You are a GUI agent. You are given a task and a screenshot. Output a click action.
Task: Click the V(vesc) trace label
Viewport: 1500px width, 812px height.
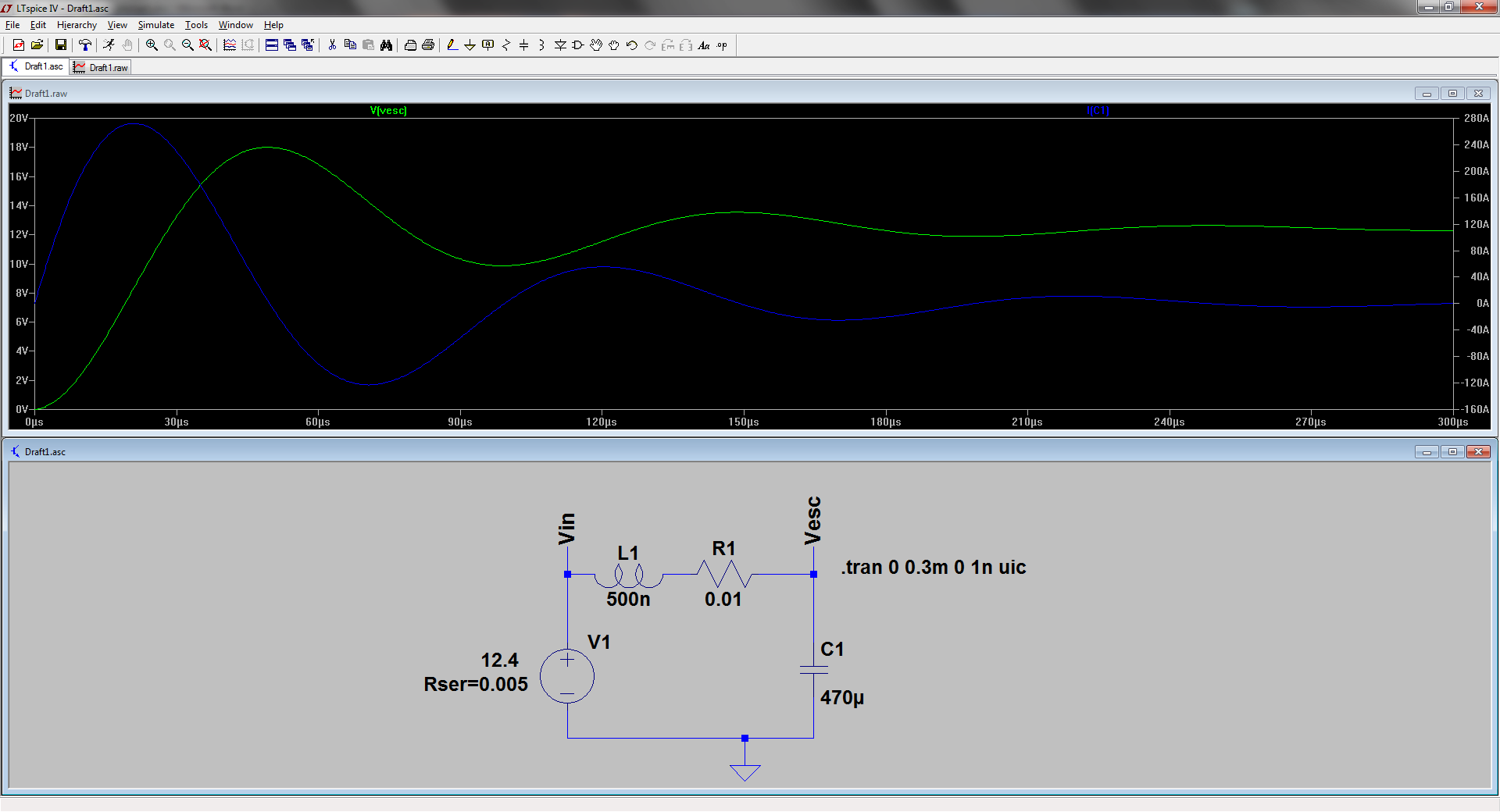pyautogui.click(x=388, y=110)
